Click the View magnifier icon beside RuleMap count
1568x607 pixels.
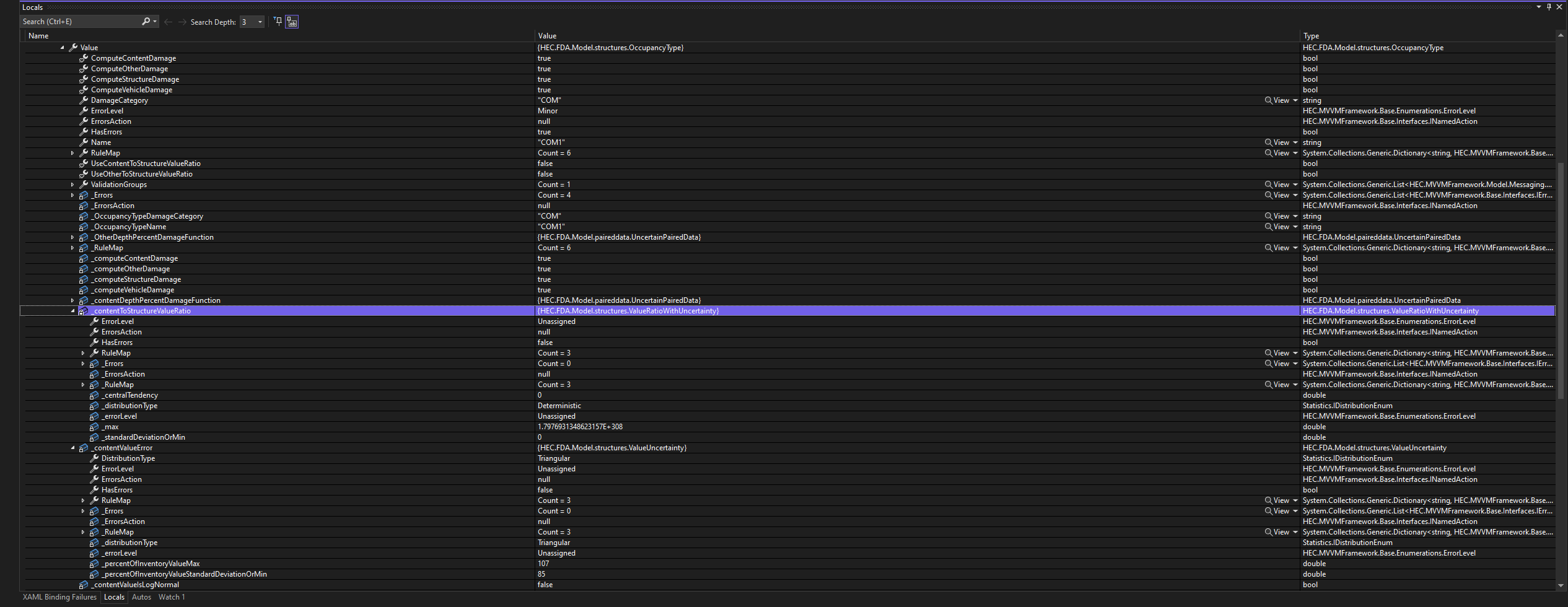point(1269,152)
